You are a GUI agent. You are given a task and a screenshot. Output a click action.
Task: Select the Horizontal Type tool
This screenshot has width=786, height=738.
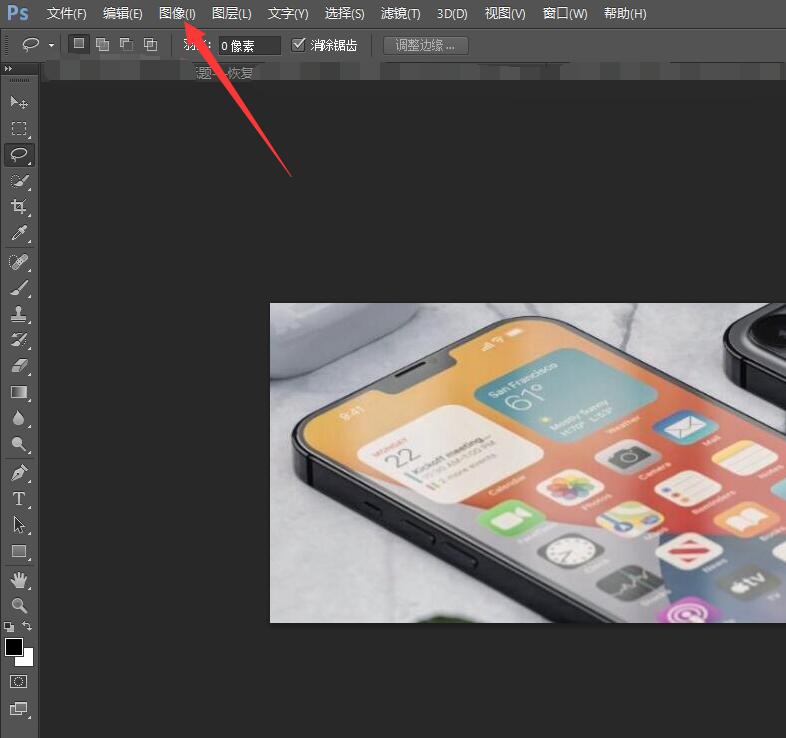(x=19, y=499)
